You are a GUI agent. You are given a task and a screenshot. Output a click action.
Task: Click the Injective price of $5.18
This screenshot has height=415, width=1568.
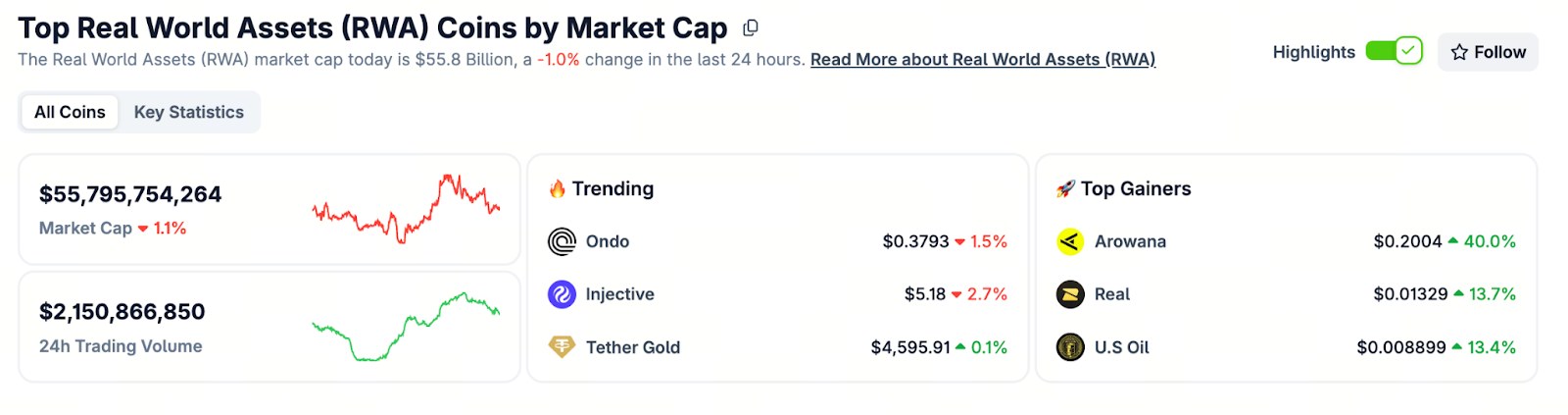(x=924, y=294)
